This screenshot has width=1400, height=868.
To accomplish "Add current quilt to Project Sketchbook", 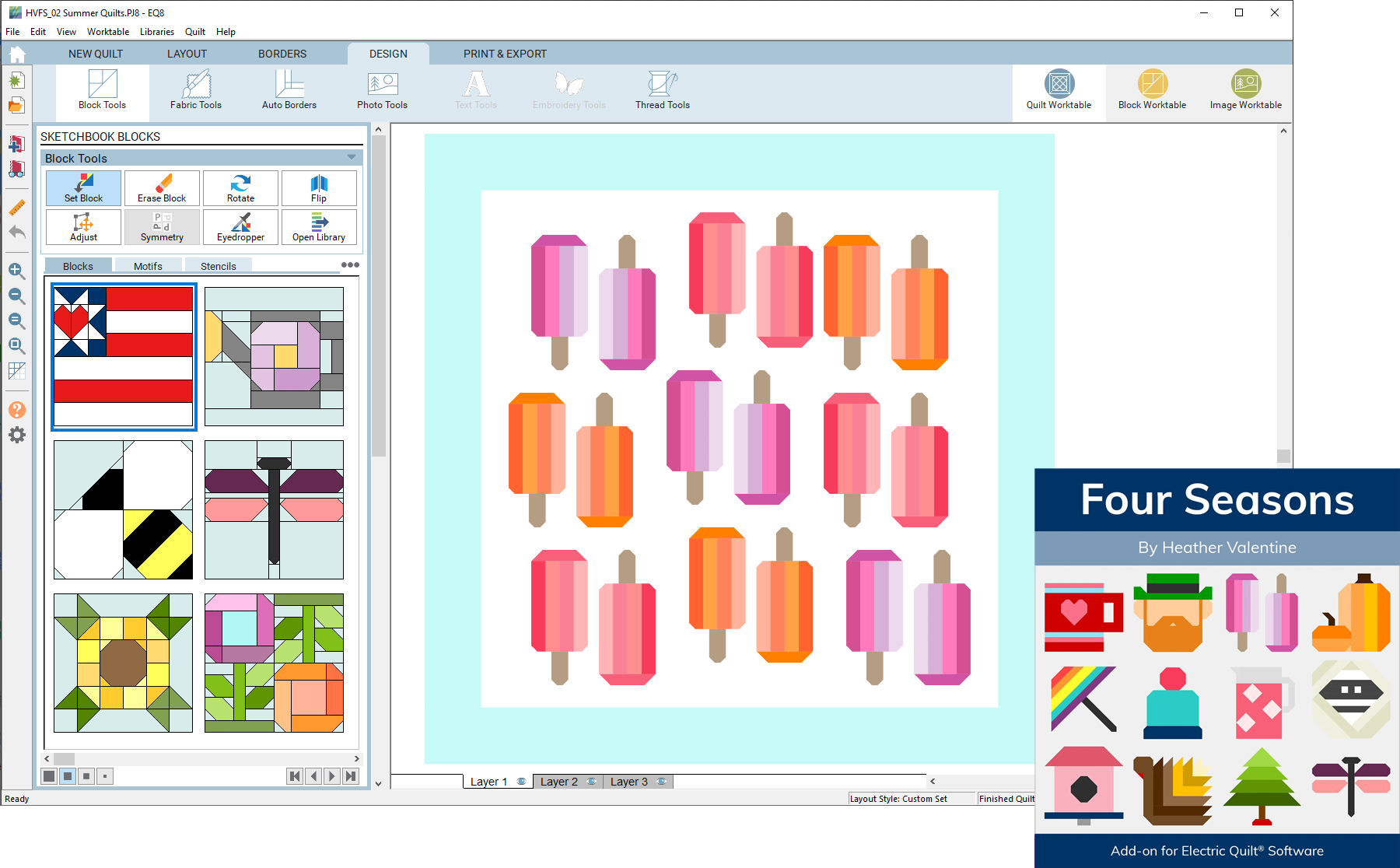I will tap(16, 144).
